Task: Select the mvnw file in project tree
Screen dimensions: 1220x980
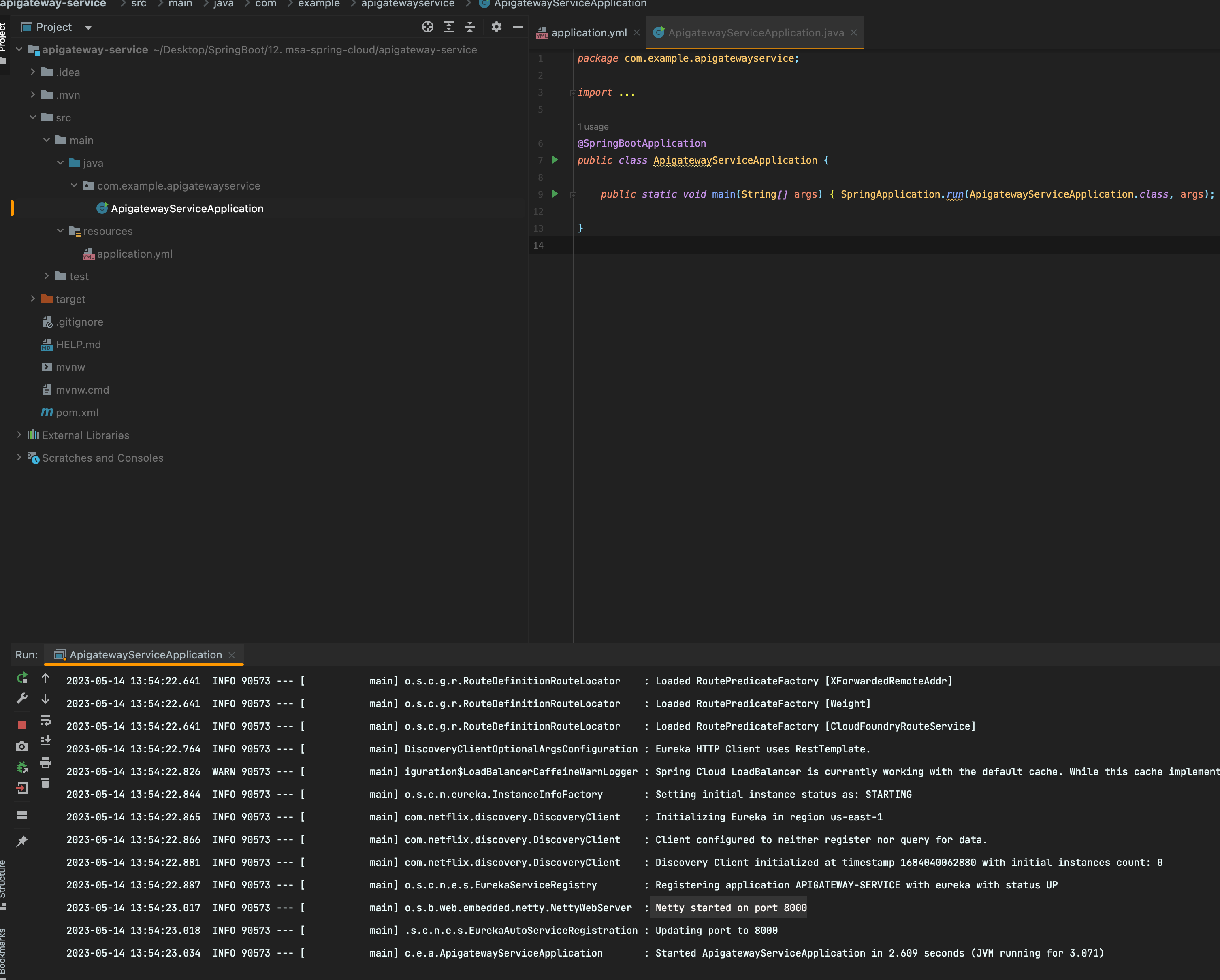Action: coord(70,367)
